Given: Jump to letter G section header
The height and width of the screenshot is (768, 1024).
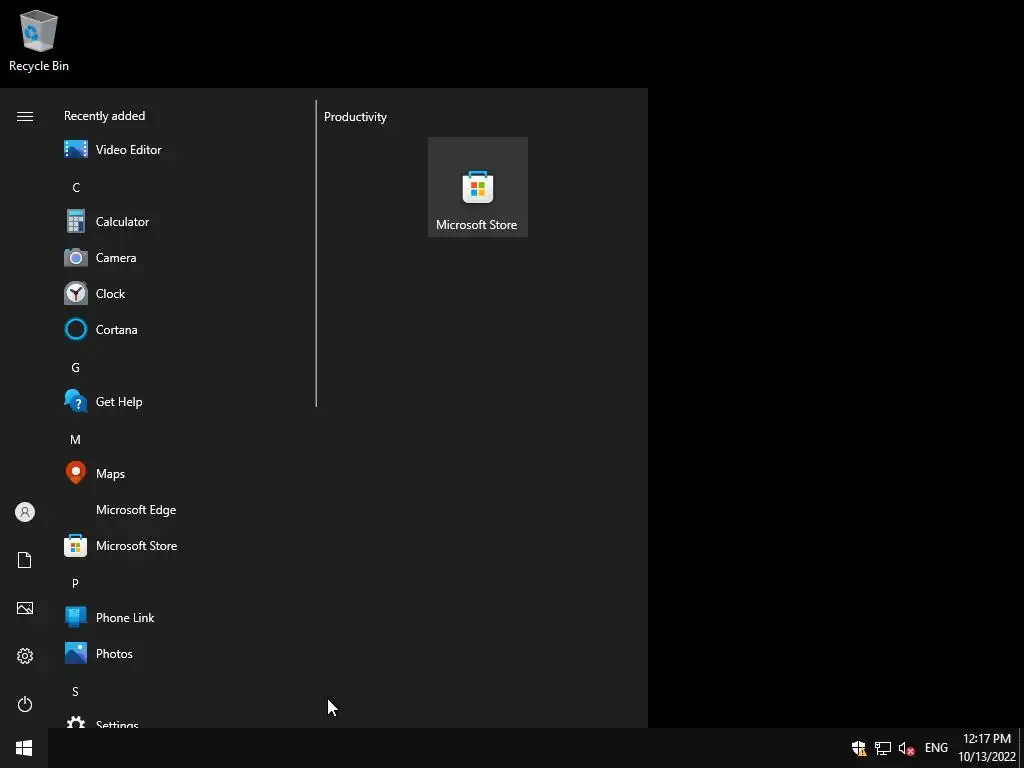Looking at the screenshot, I should pyautogui.click(x=76, y=368).
